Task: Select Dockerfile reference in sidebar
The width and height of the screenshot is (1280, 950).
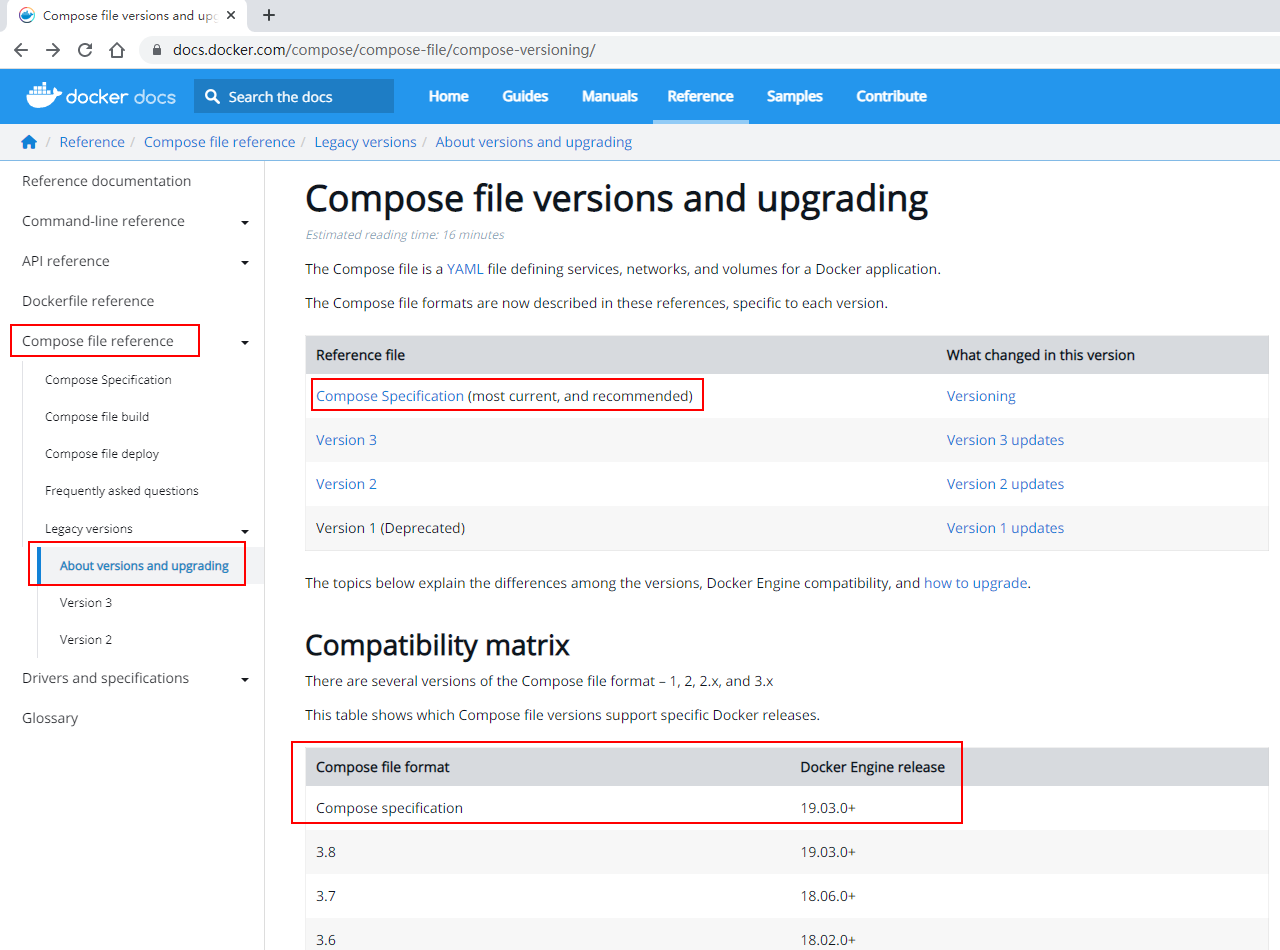Action: [x=88, y=301]
